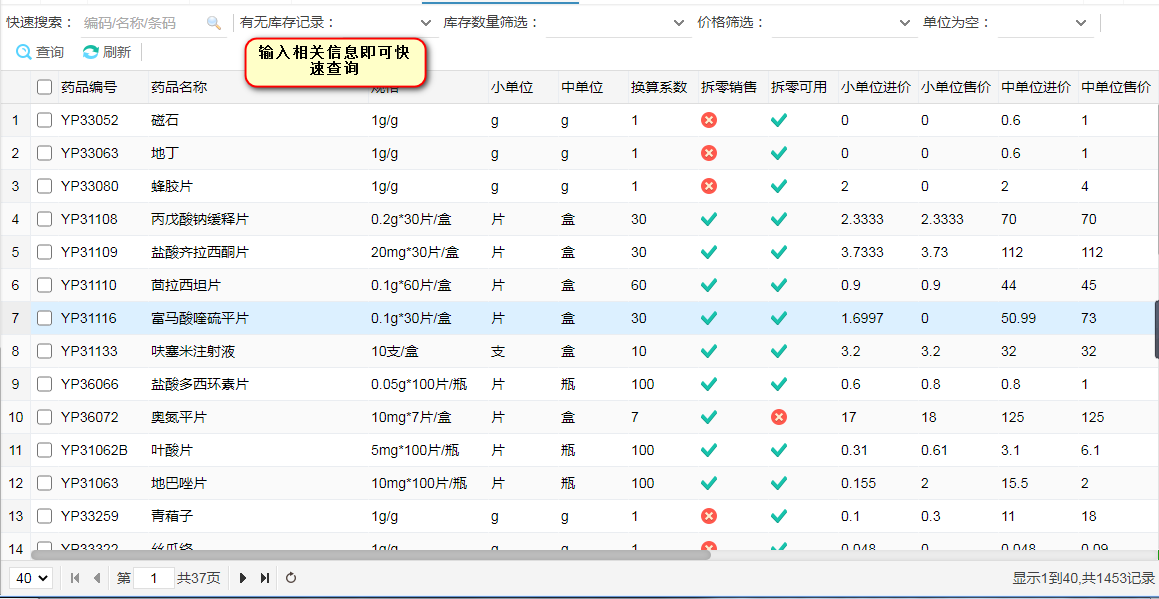Image resolution: width=1159 pixels, height=599 pixels.
Task: Click 拆零销售 checkmark for 叶酸片
Action: [x=709, y=450]
